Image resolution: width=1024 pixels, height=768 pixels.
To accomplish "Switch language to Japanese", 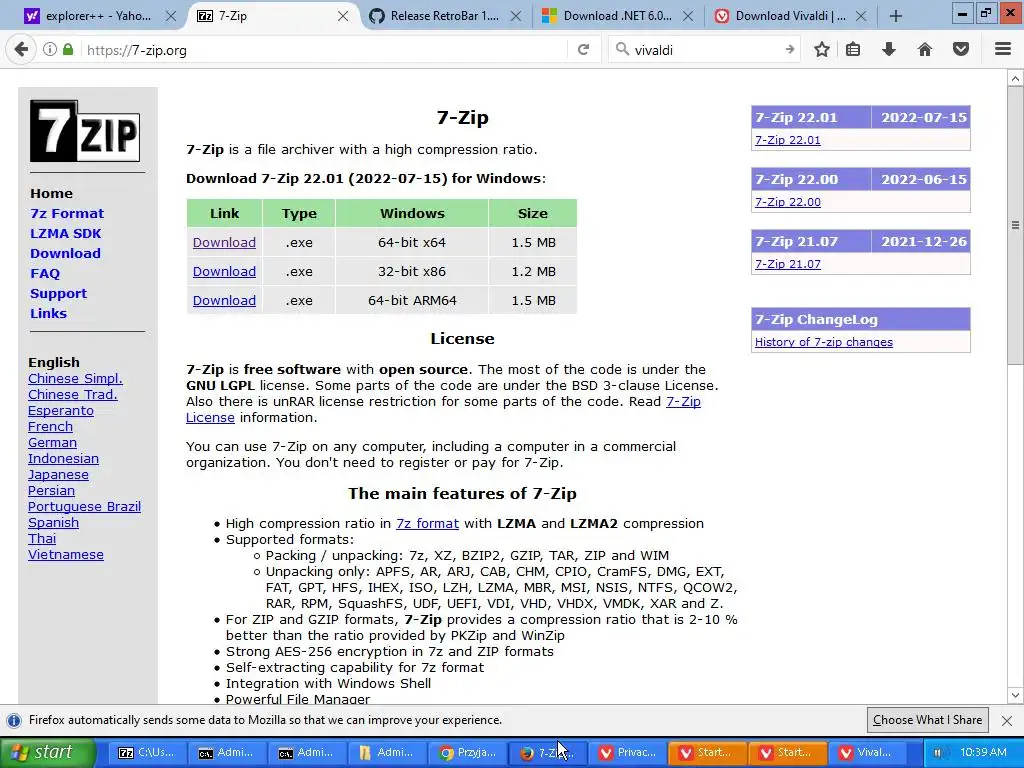I will (x=58, y=475).
